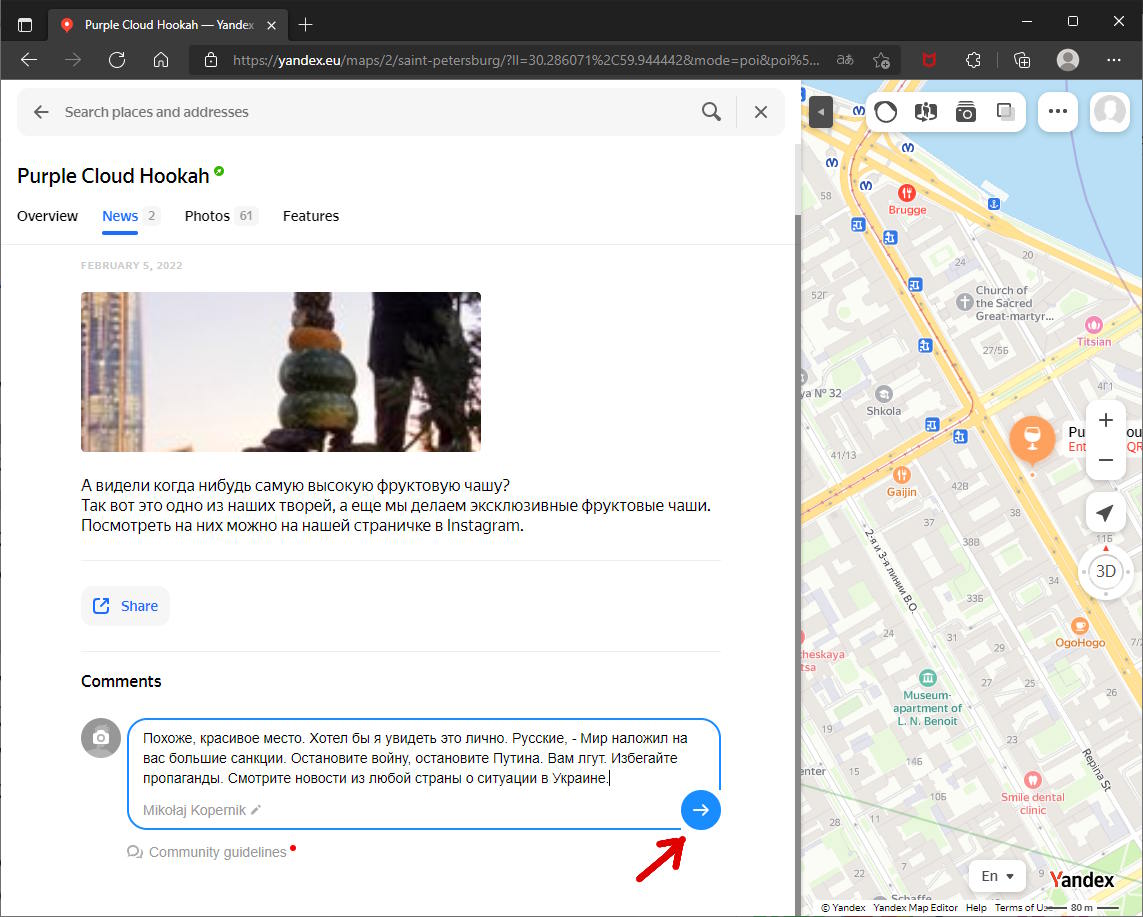1143x917 pixels.
Task: Open the map layers selector icon
Action: click(x=1006, y=112)
